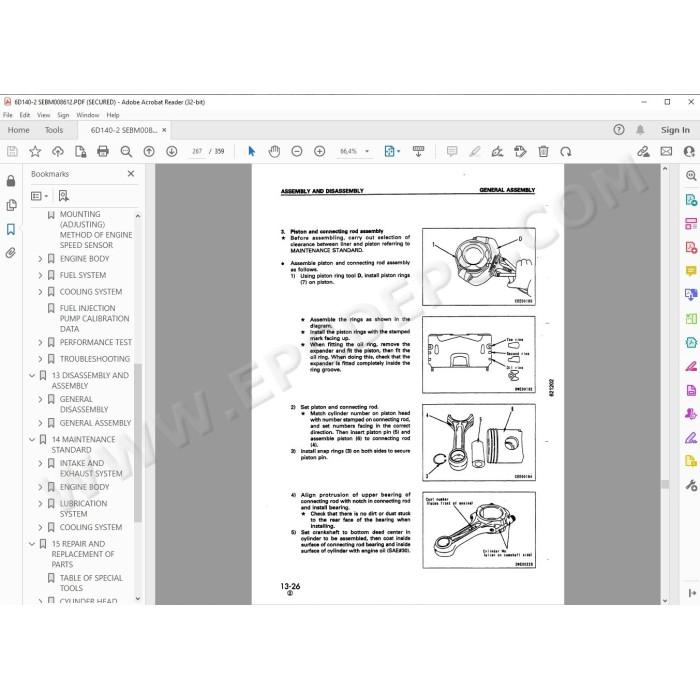Activate the Hand pan tool

[x=274, y=152]
